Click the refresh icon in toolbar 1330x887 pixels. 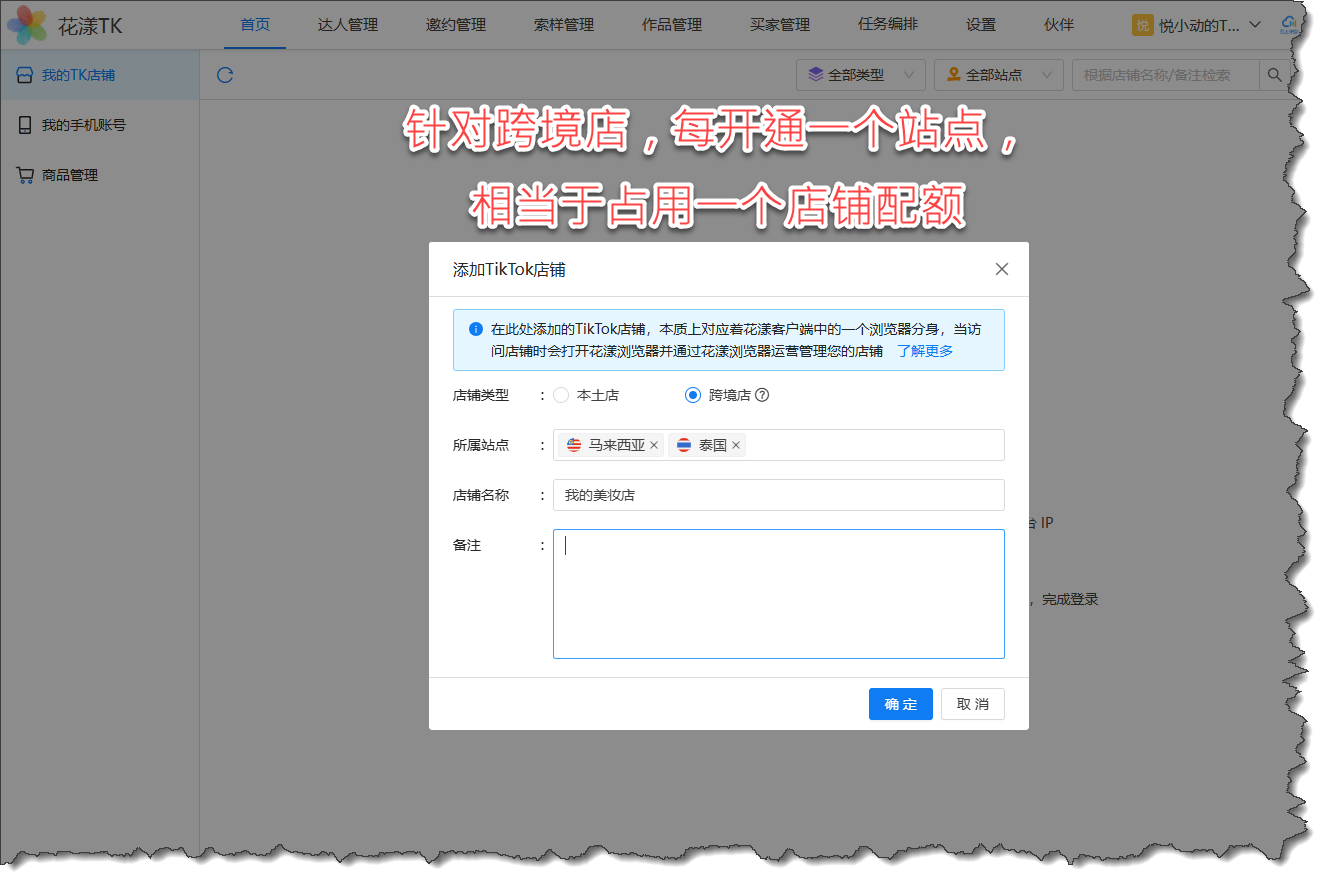[x=225, y=75]
